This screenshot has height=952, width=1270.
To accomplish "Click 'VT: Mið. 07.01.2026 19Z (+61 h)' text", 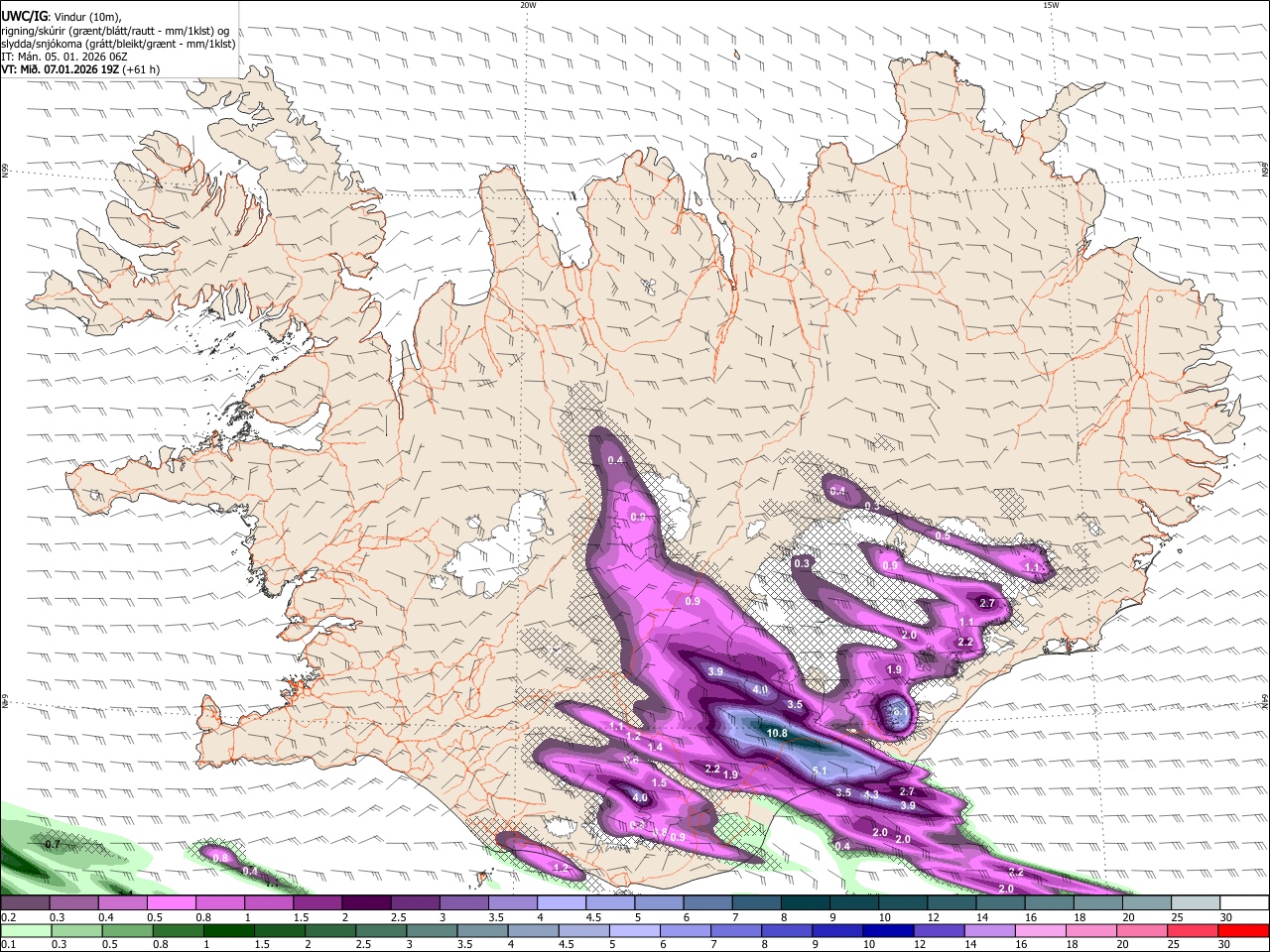I will point(80,70).
